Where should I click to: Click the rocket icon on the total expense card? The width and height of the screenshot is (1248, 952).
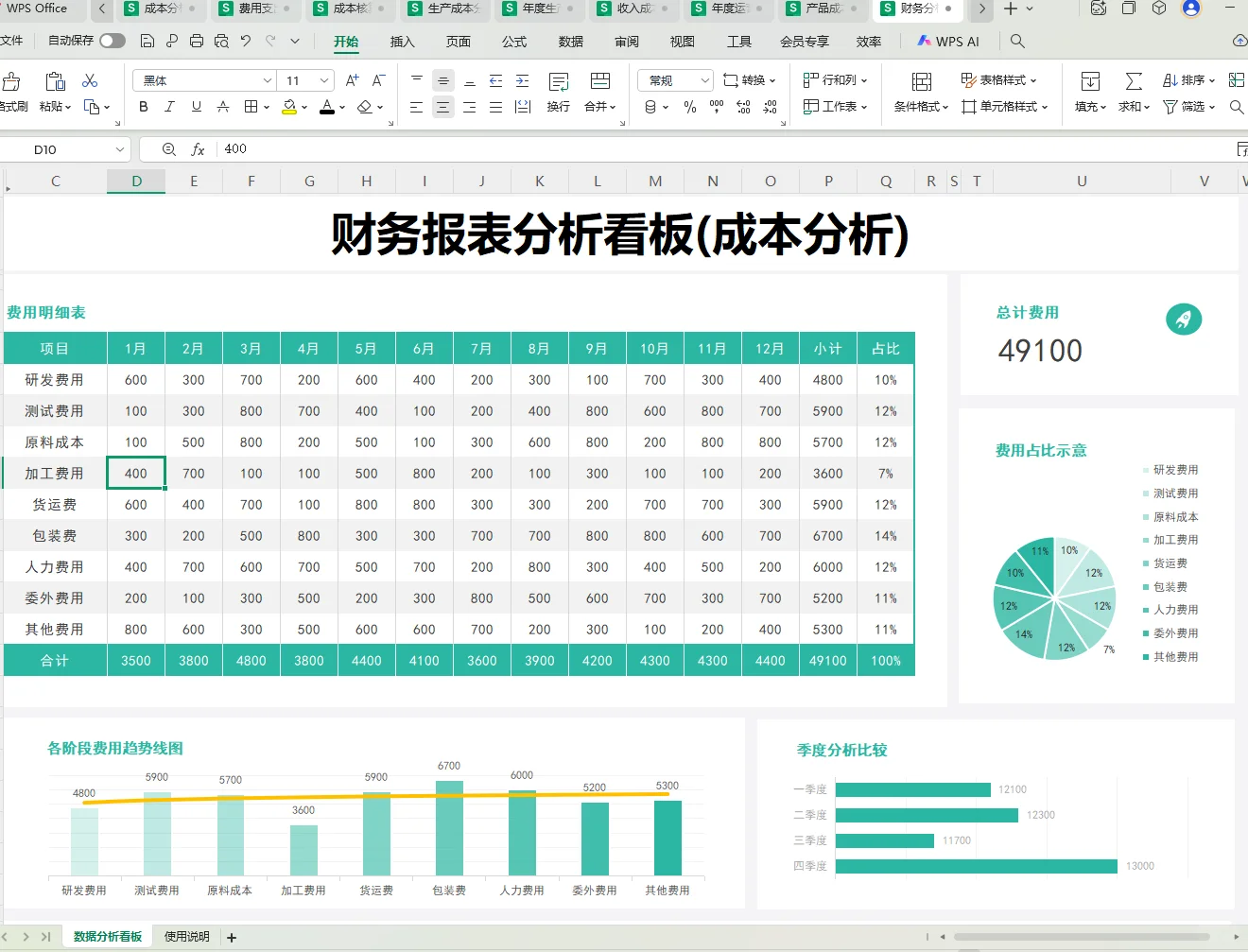point(1184,320)
